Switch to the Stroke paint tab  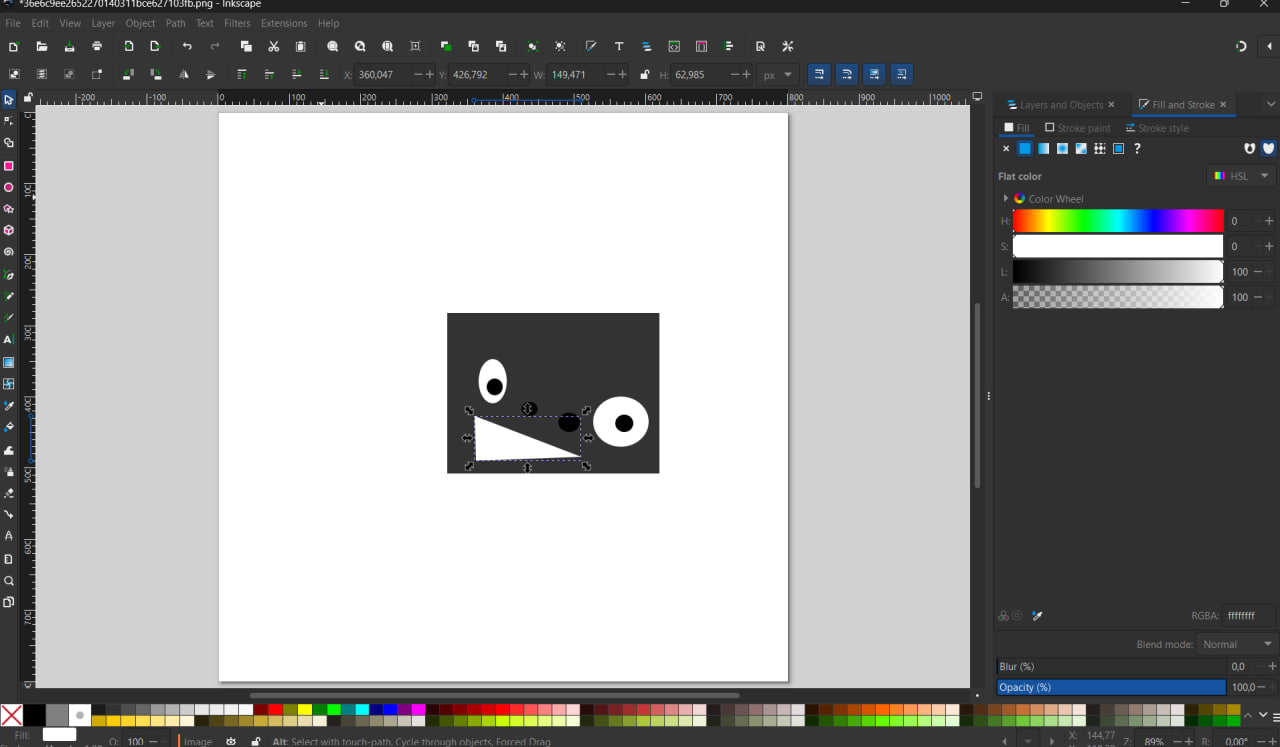point(1077,128)
